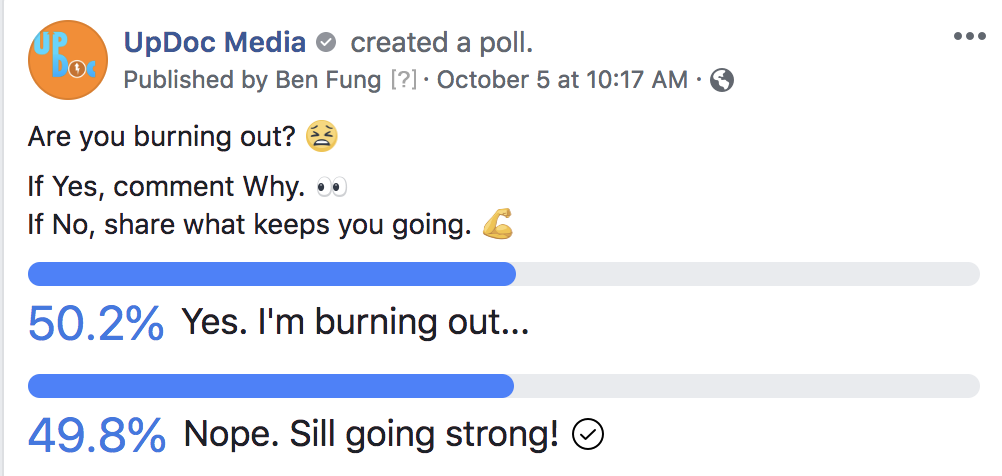Click the flexed bicep emoji
This screenshot has height=476, width=1002.
tap(497, 226)
